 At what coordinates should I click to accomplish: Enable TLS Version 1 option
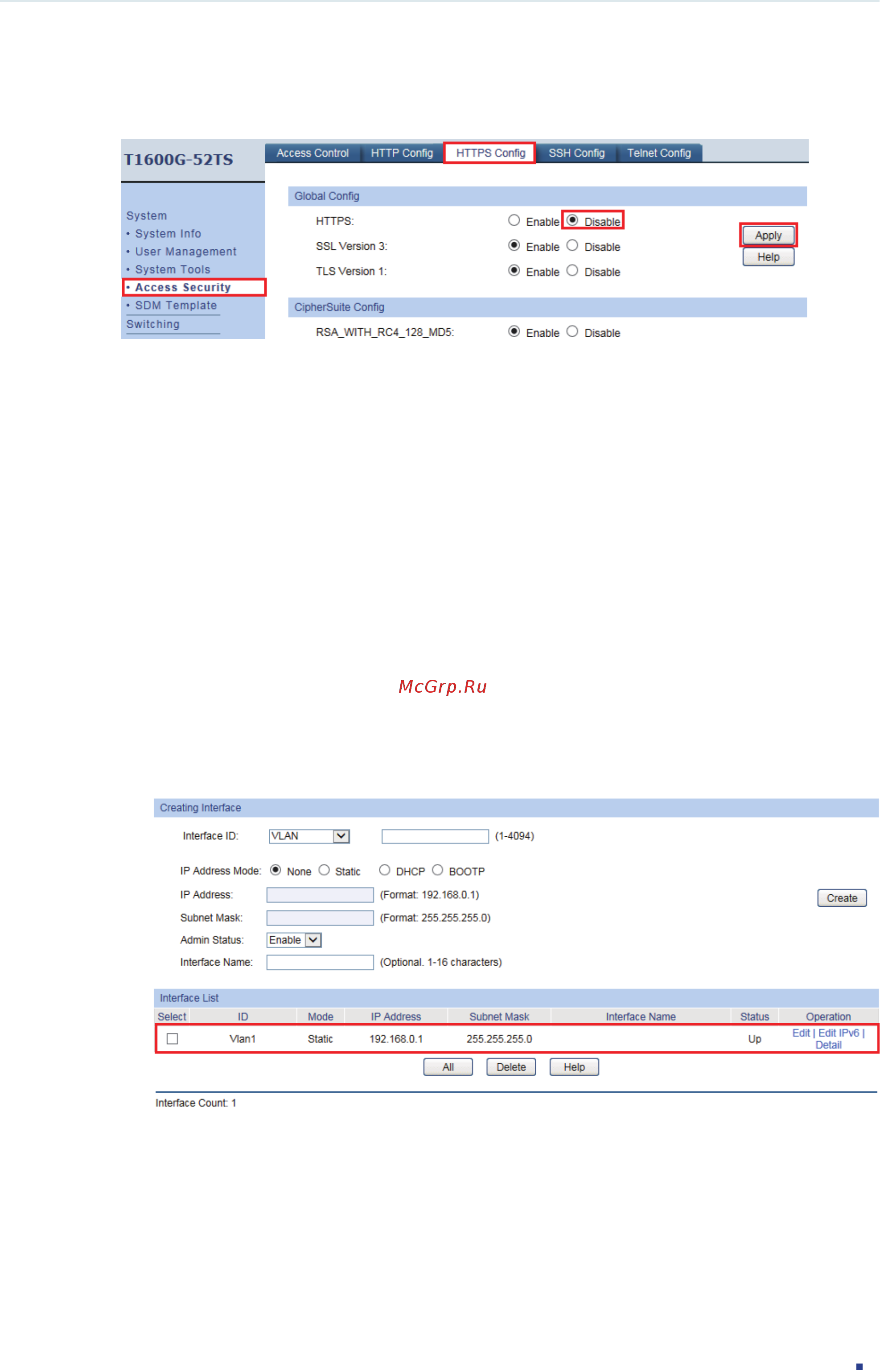(x=514, y=271)
